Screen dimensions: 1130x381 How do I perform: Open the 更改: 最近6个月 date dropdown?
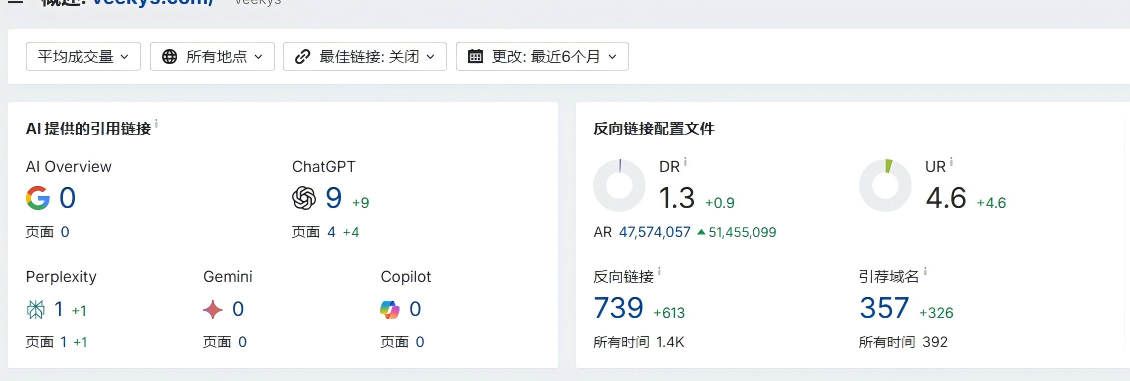click(x=542, y=56)
